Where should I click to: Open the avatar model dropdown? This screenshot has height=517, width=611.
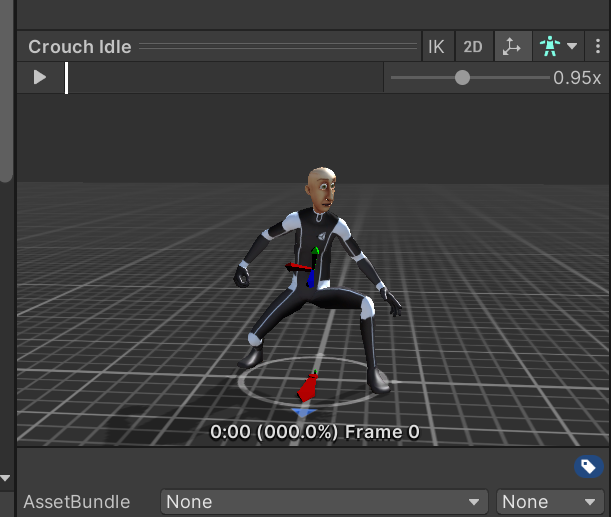558,47
